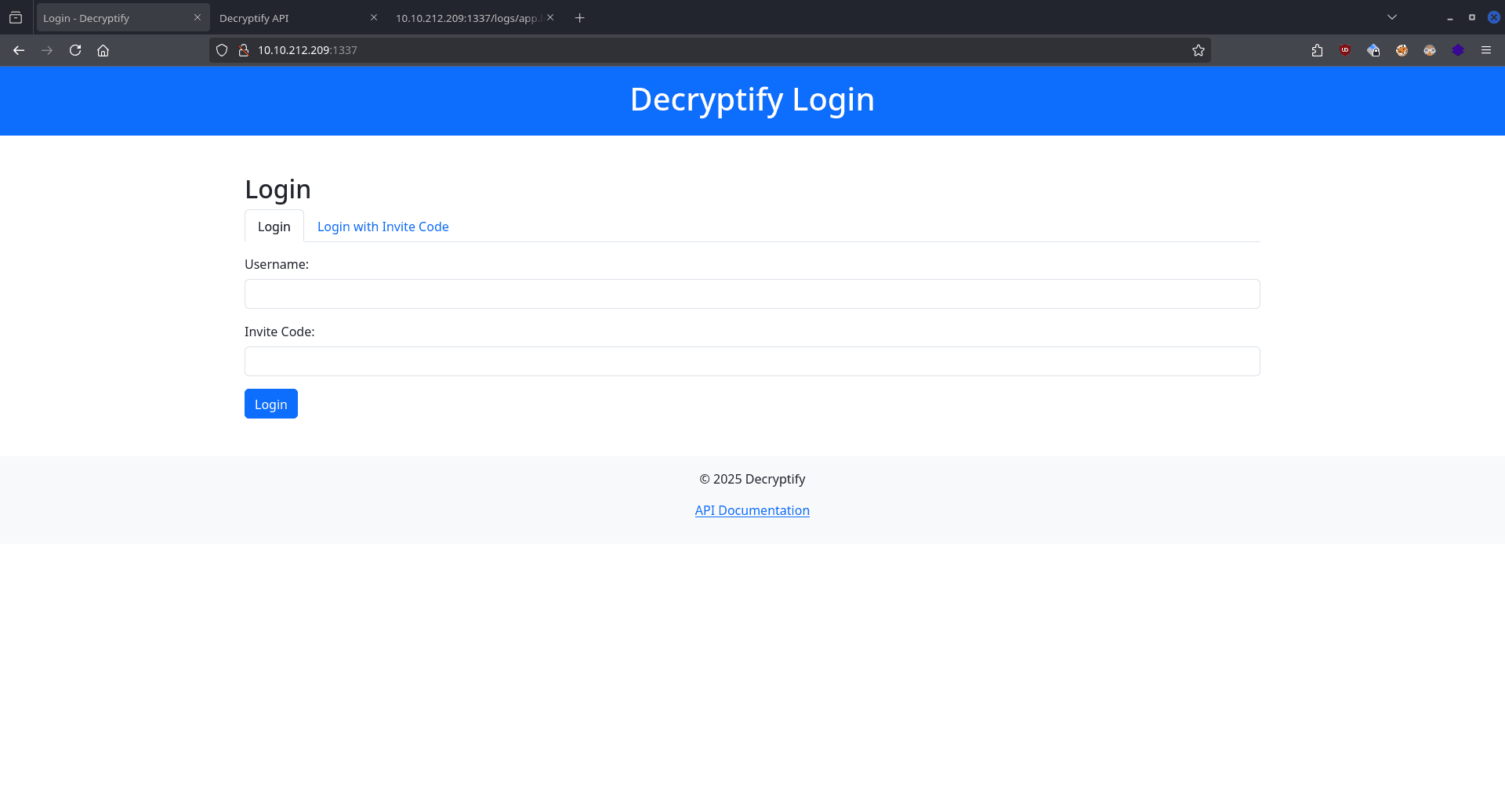1505x812 pixels.
Task: Focus the Username input field
Action: pos(752,294)
